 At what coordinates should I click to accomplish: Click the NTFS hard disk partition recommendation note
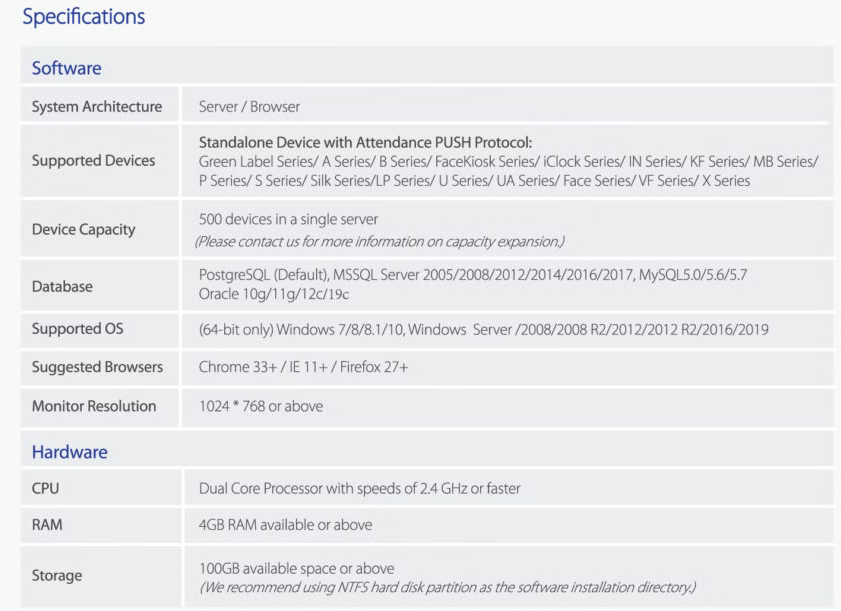(447, 587)
